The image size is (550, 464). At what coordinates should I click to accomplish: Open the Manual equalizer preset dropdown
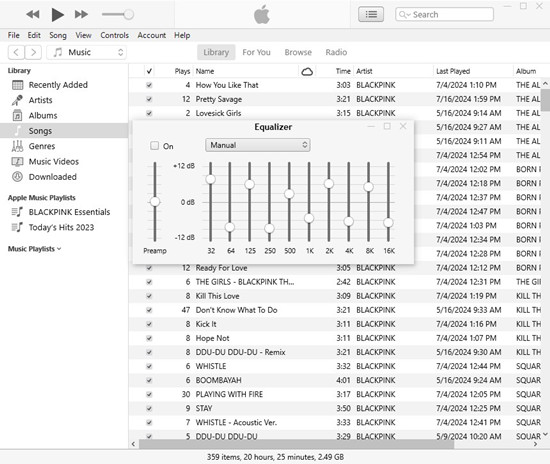coord(258,145)
